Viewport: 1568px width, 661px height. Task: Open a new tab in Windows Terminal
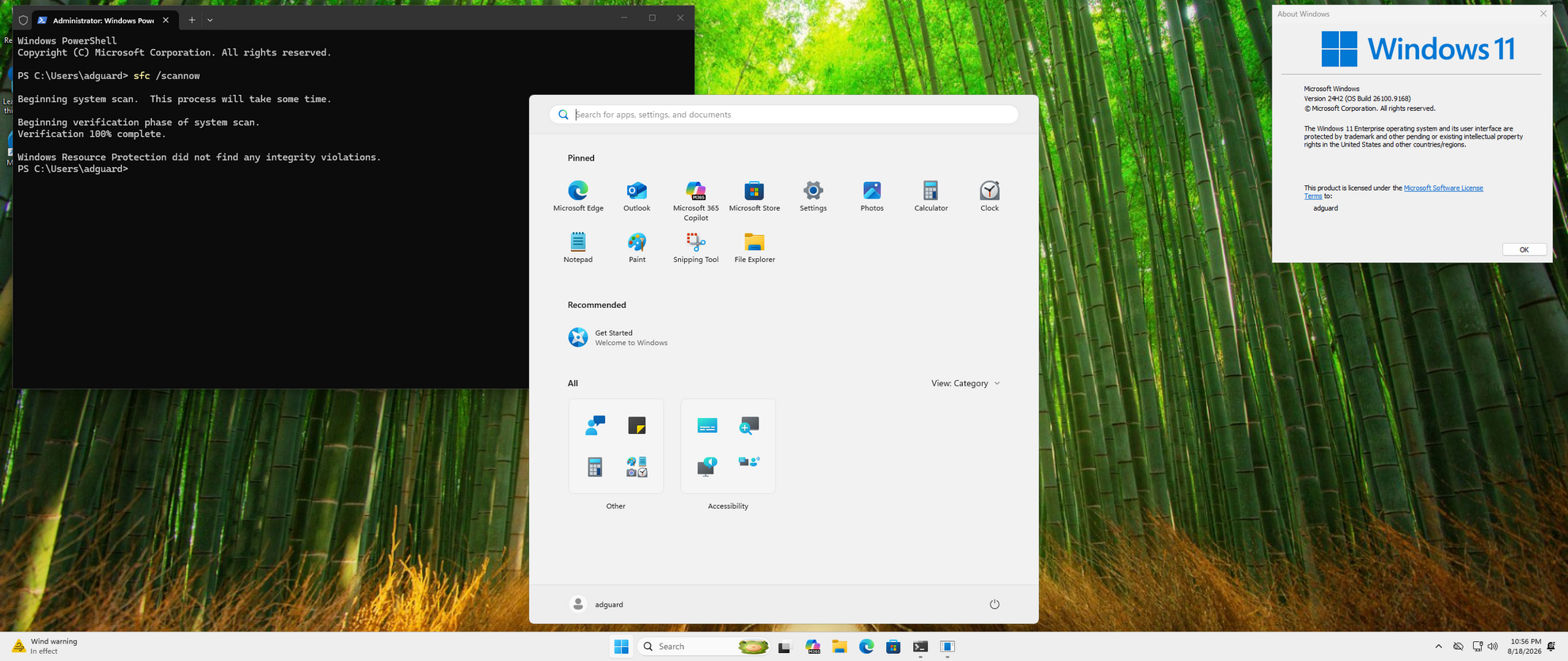pos(192,20)
